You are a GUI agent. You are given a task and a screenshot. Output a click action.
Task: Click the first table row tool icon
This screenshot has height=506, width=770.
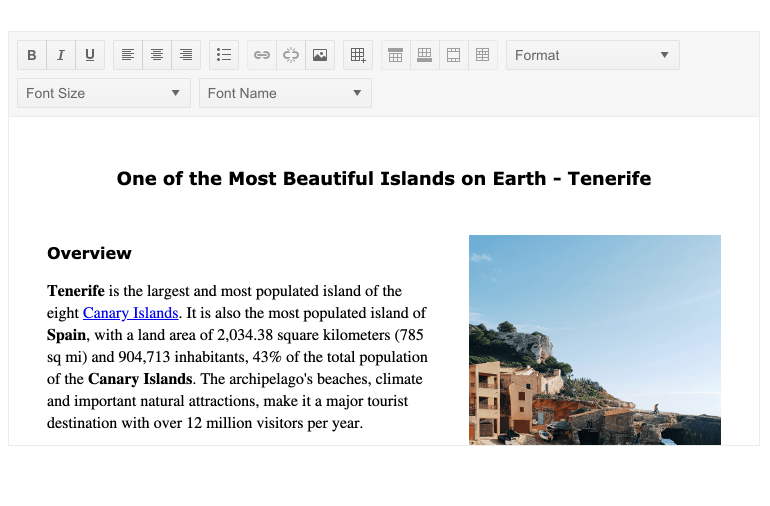coord(396,55)
